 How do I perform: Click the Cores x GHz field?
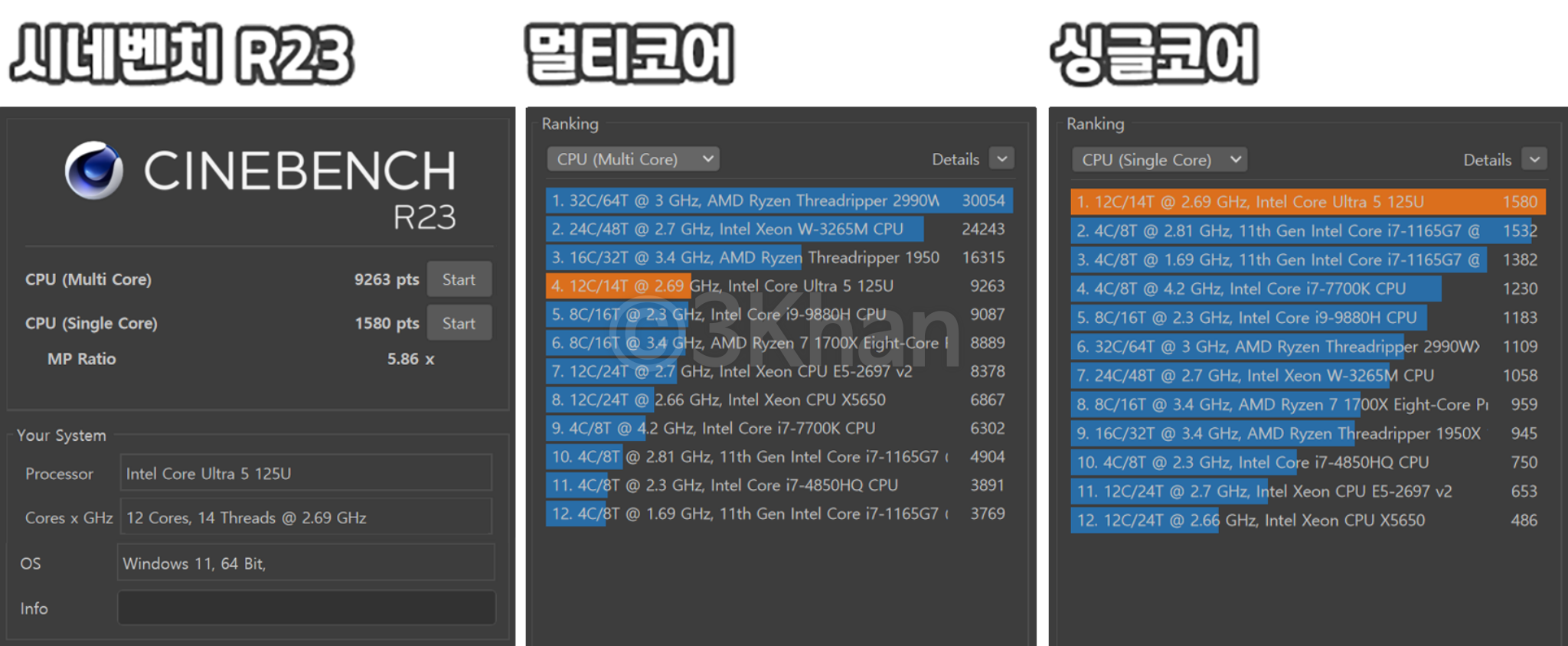pyautogui.click(x=305, y=517)
